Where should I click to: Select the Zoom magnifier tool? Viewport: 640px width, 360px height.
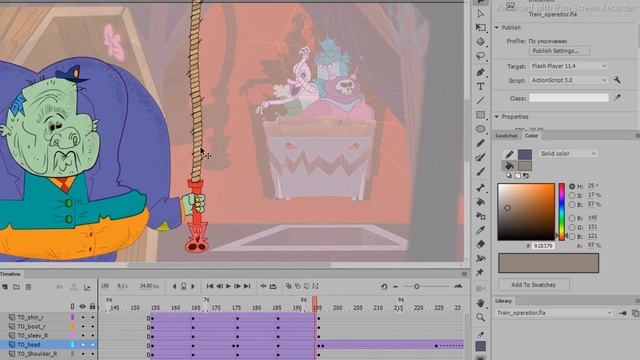coord(481,317)
